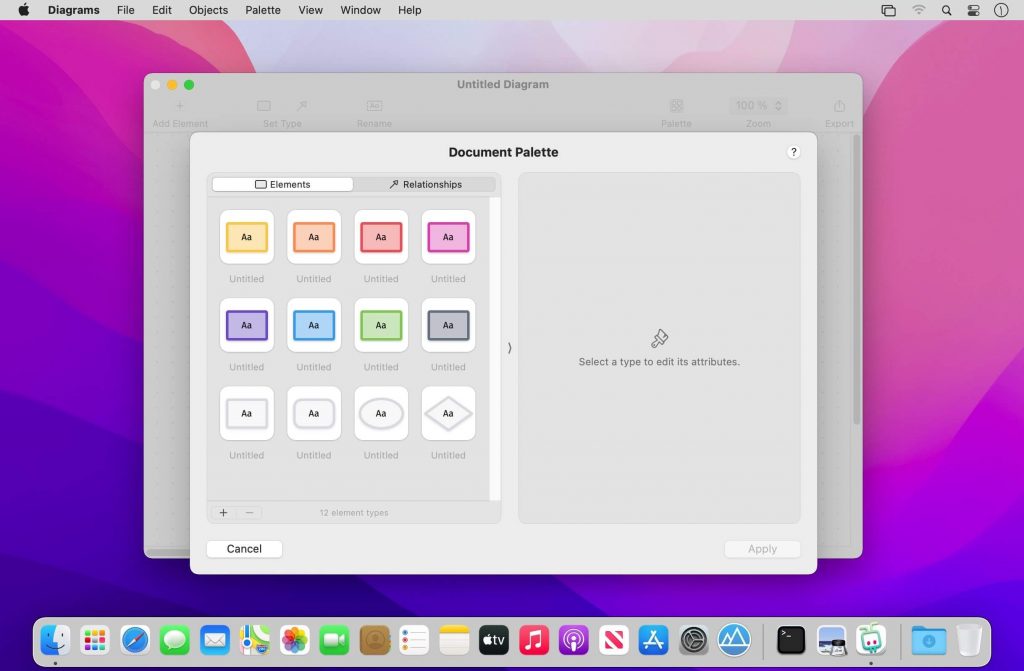Image resolution: width=1024 pixels, height=671 pixels.
Task: Select the red rectangle element type
Action: [381, 237]
